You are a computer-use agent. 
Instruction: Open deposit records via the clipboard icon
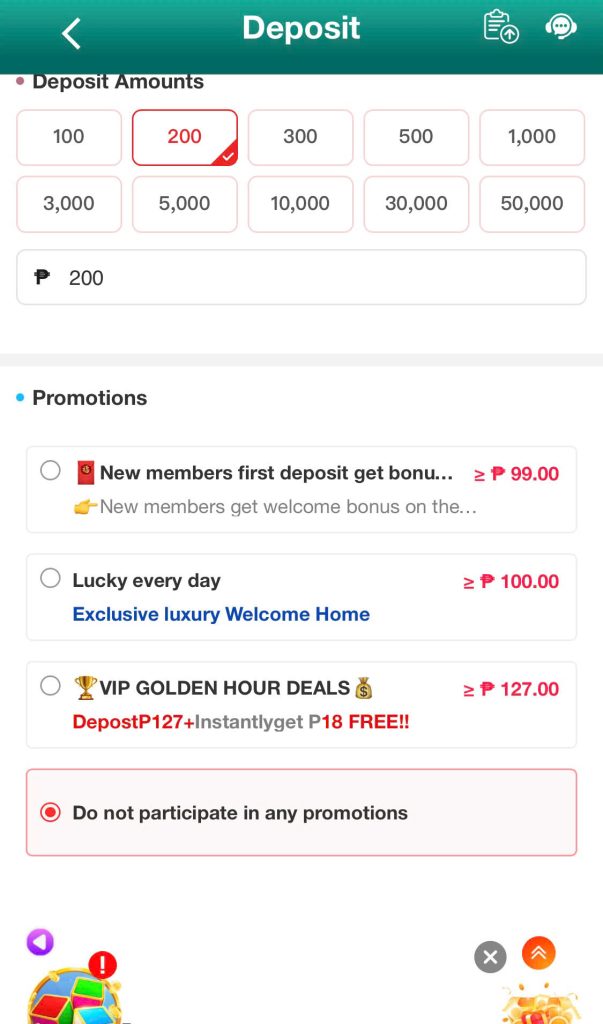coord(501,27)
